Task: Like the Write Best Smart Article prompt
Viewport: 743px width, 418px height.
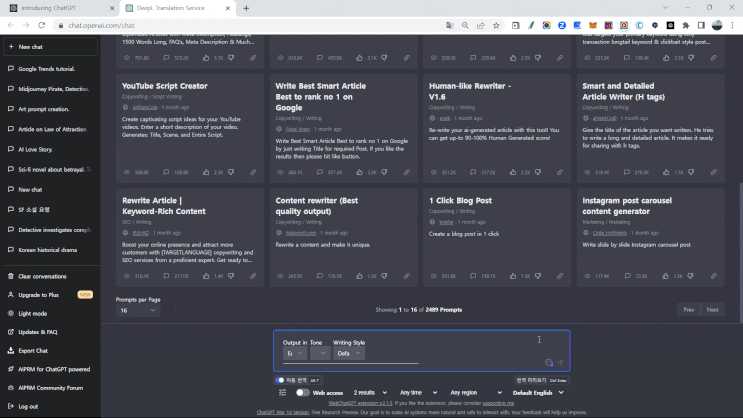Action: click(x=360, y=172)
